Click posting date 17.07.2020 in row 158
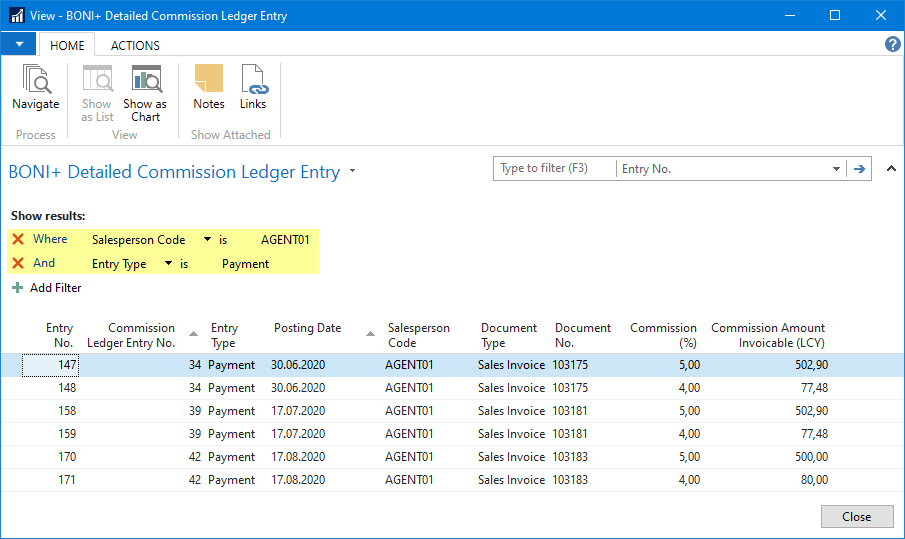Viewport: 905px width, 539px height. click(x=298, y=411)
